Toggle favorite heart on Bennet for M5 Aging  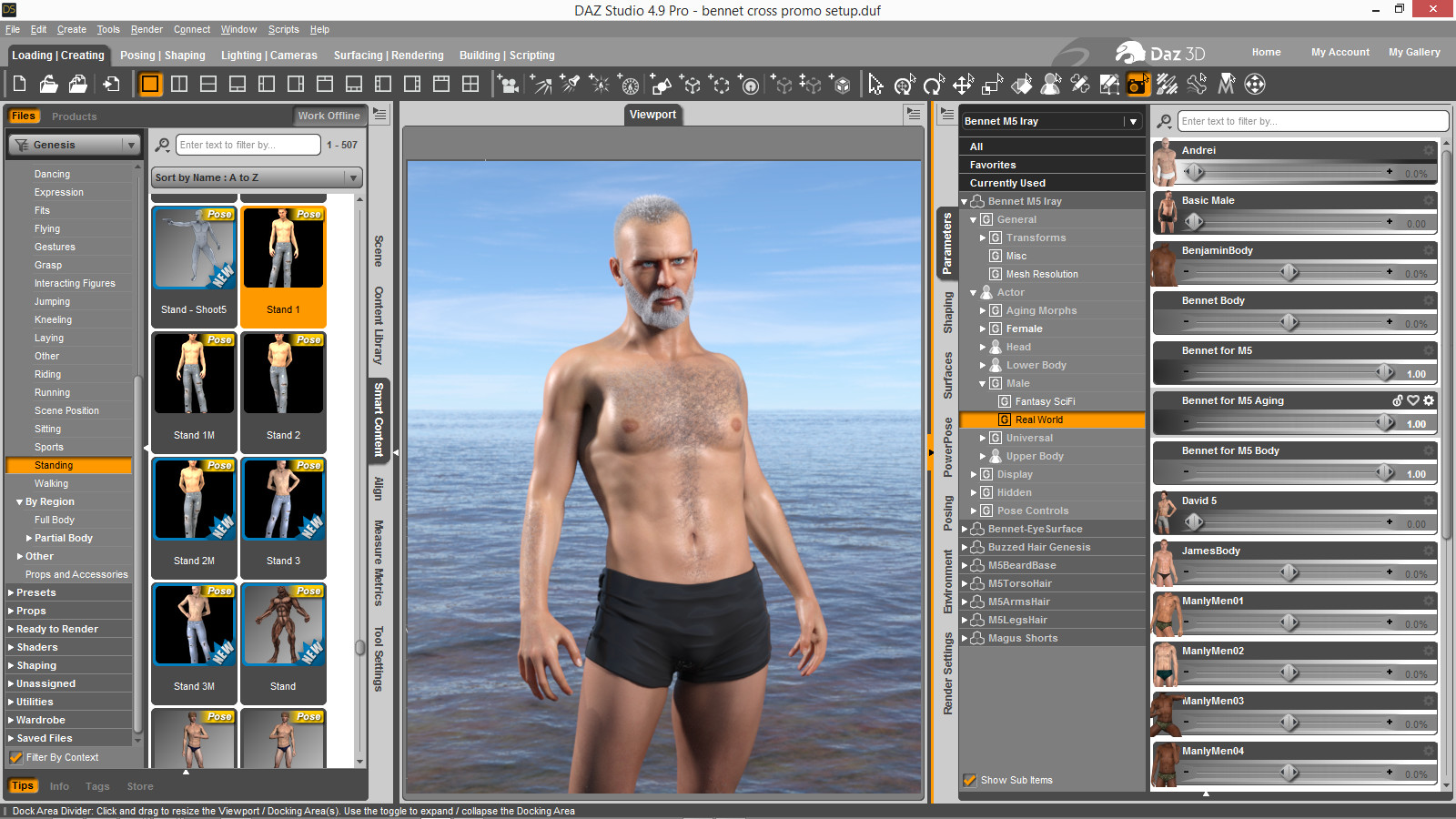(1413, 400)
